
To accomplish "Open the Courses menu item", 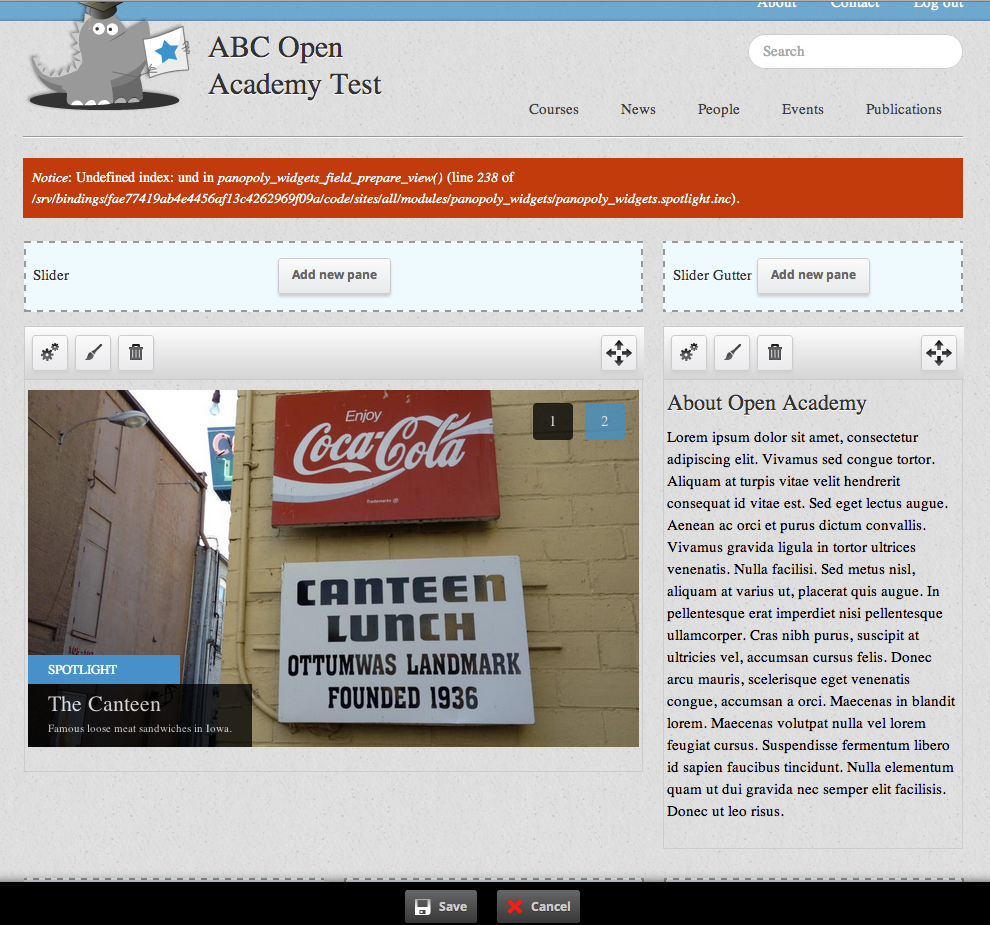I will pyautogui.click(x=553, y=109).
